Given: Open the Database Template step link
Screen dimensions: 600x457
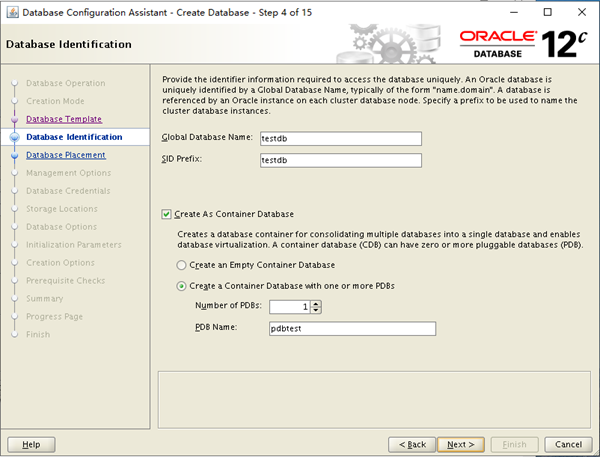Looking at the screenshot, I should point(64,119).
